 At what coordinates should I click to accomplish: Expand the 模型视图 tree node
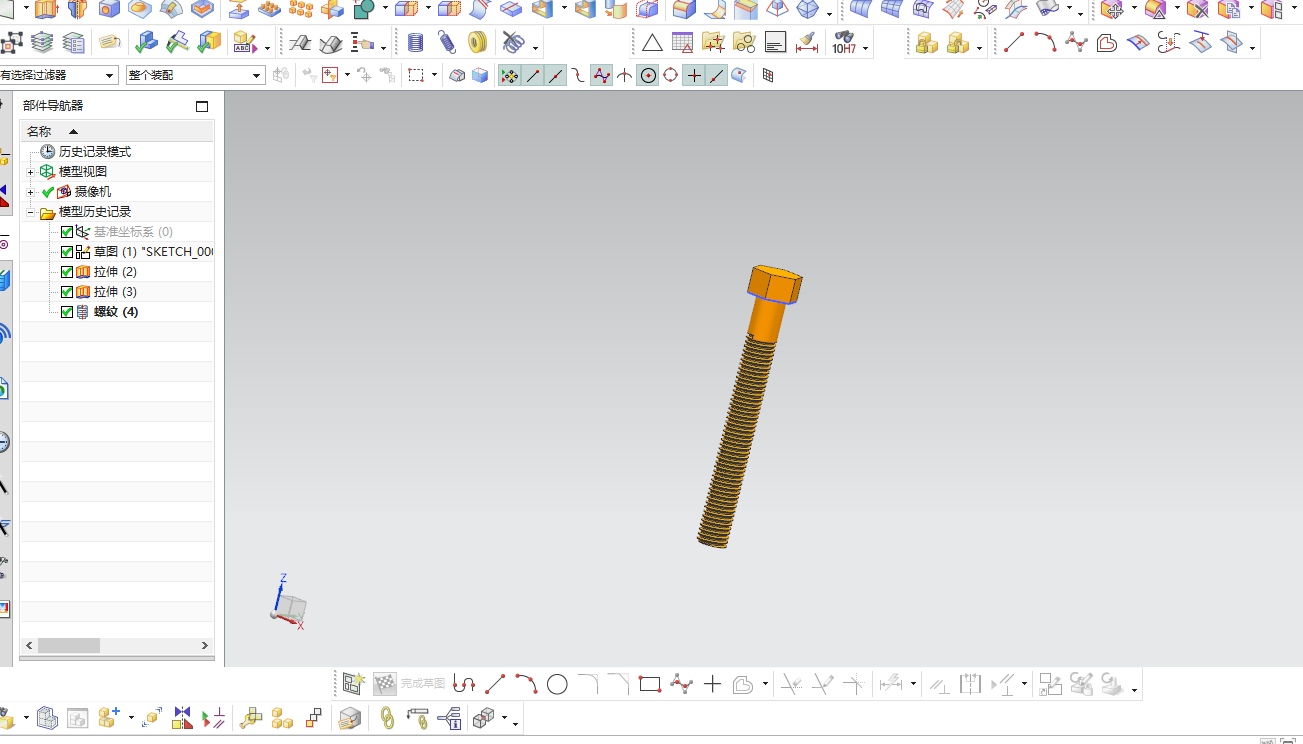tap(30, 172)
